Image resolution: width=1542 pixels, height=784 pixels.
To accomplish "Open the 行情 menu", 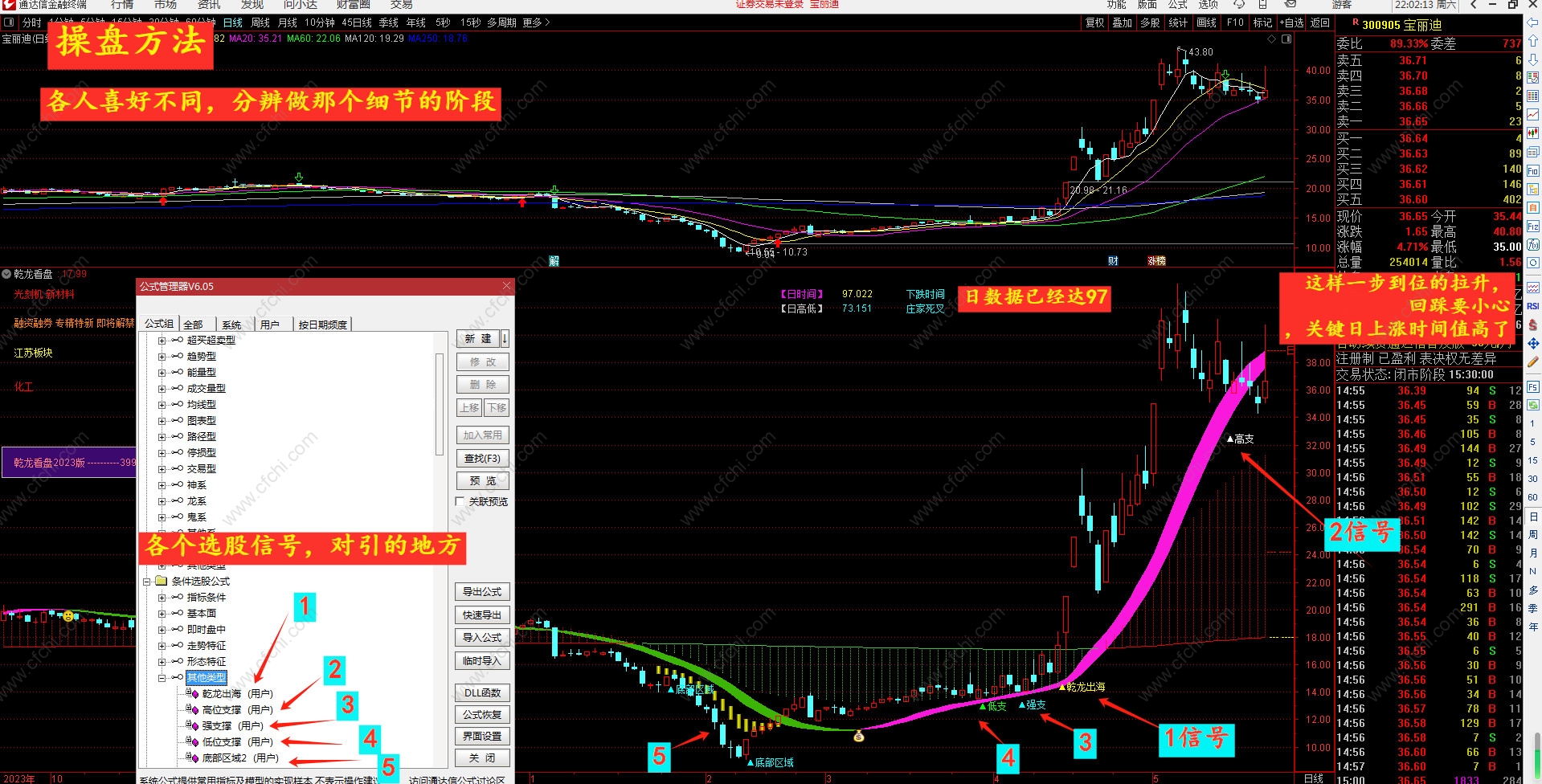I will click(x=122, y=5).
